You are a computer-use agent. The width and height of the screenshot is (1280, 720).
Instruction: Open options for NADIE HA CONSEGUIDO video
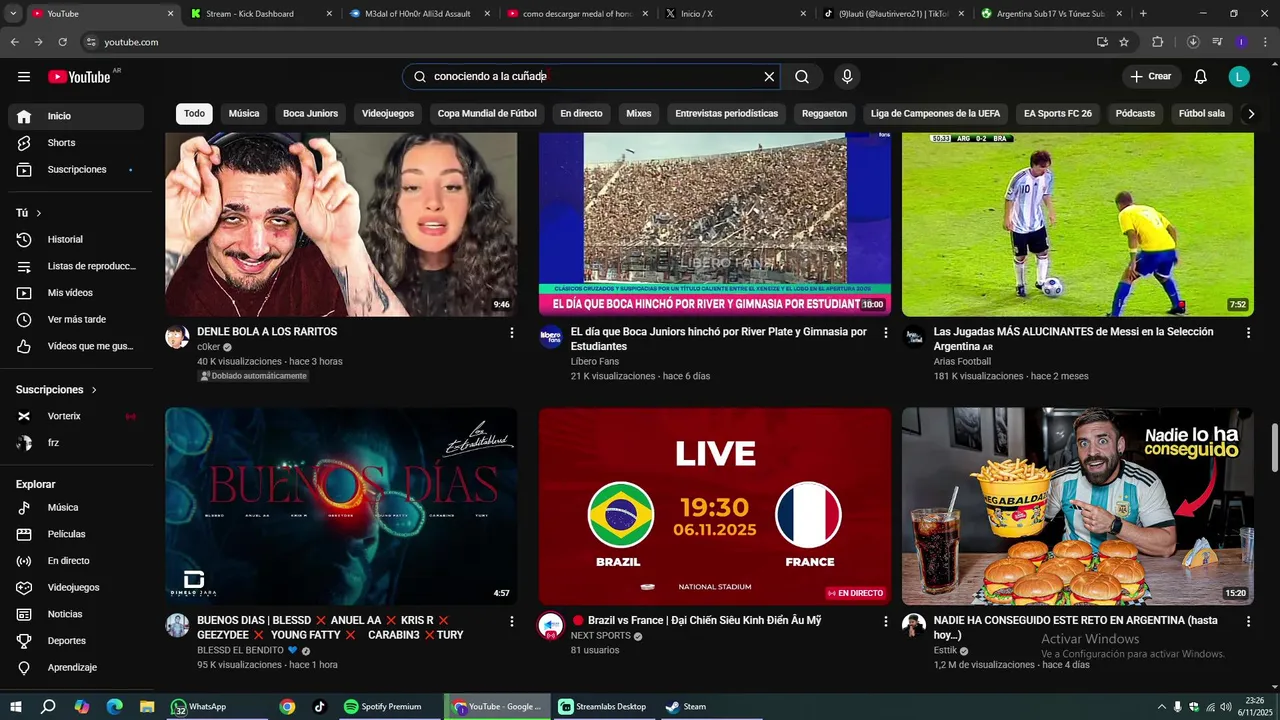tap(1248, 622)
